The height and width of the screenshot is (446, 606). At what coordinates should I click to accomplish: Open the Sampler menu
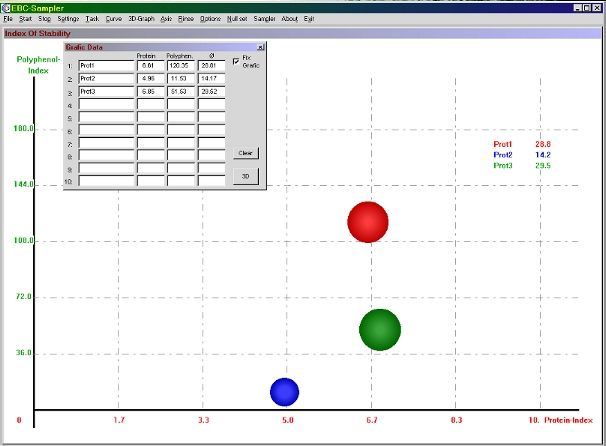(x=265, y=19)
